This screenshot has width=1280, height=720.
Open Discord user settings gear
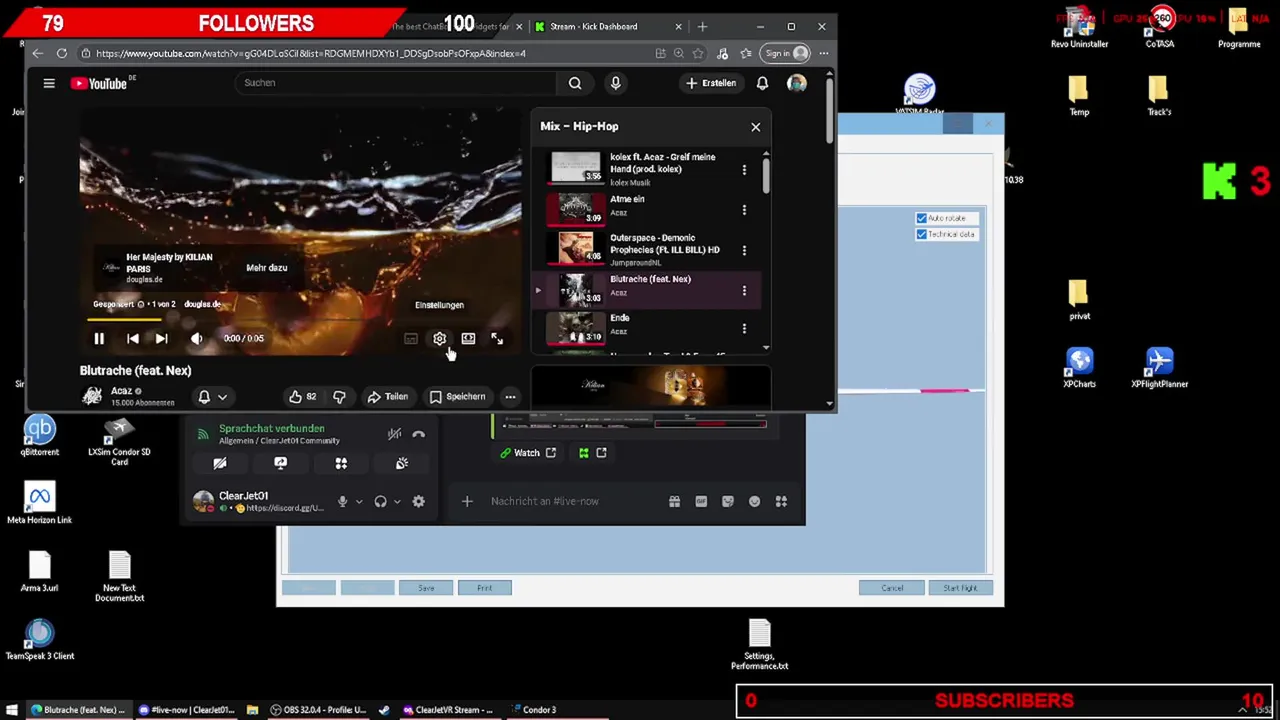pyautogui.click(x=418, y=502)
